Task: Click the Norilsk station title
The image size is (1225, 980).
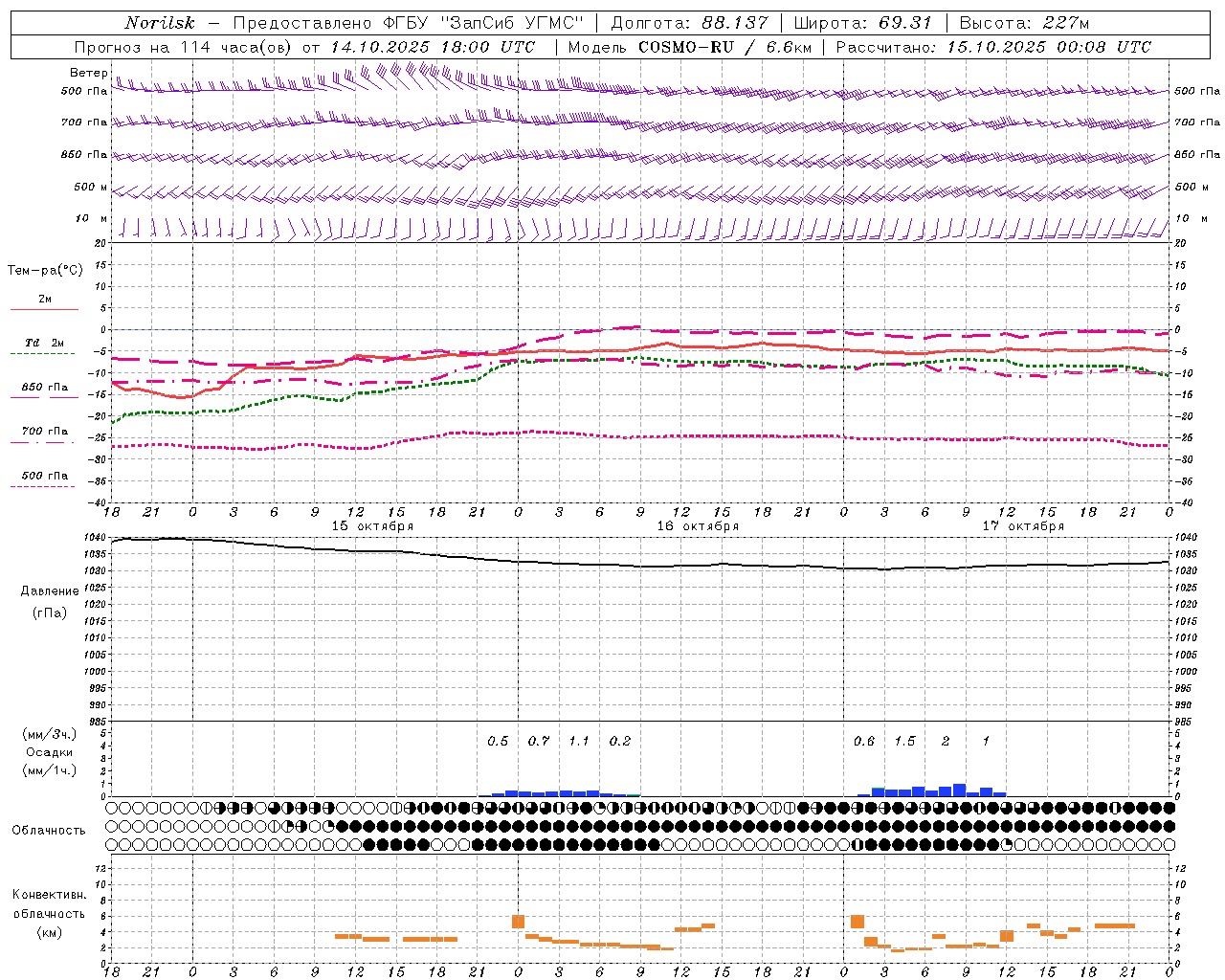Action: coord(160,23)
